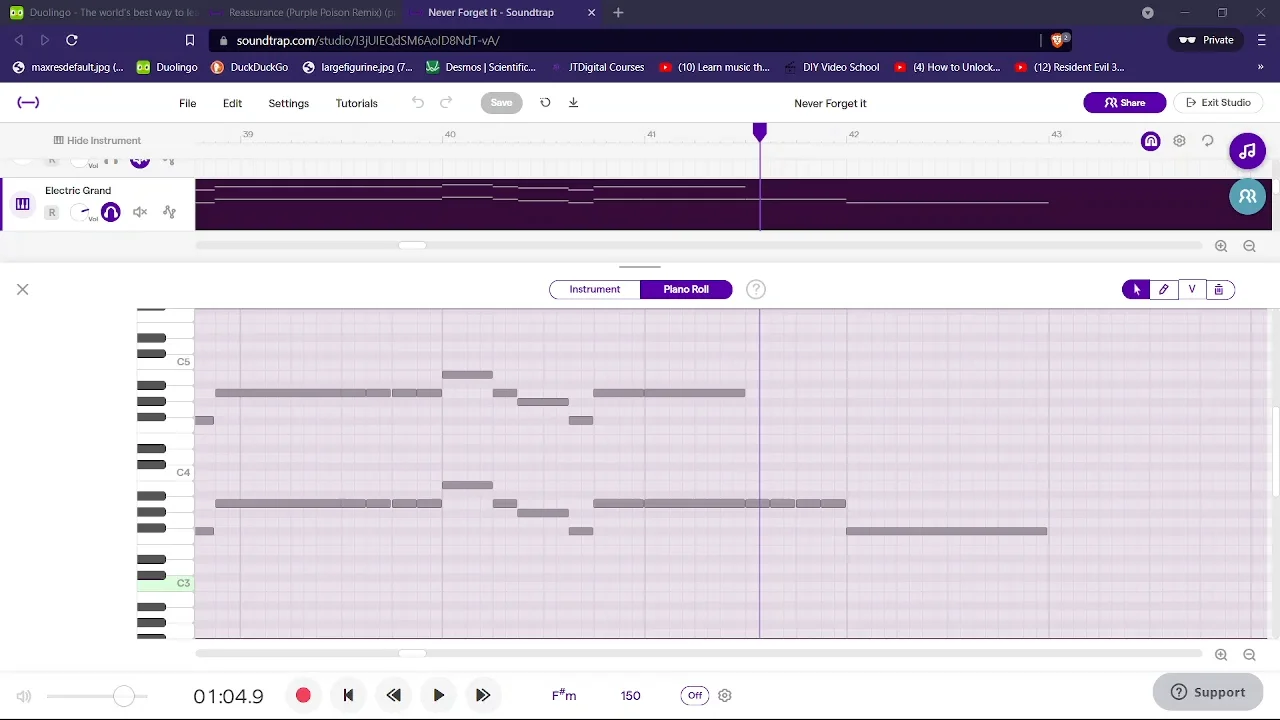The image size is (1280, 720).
Task: Click the trash delete icon in piano roll toolbar
Action: (x=1218, y=290)
